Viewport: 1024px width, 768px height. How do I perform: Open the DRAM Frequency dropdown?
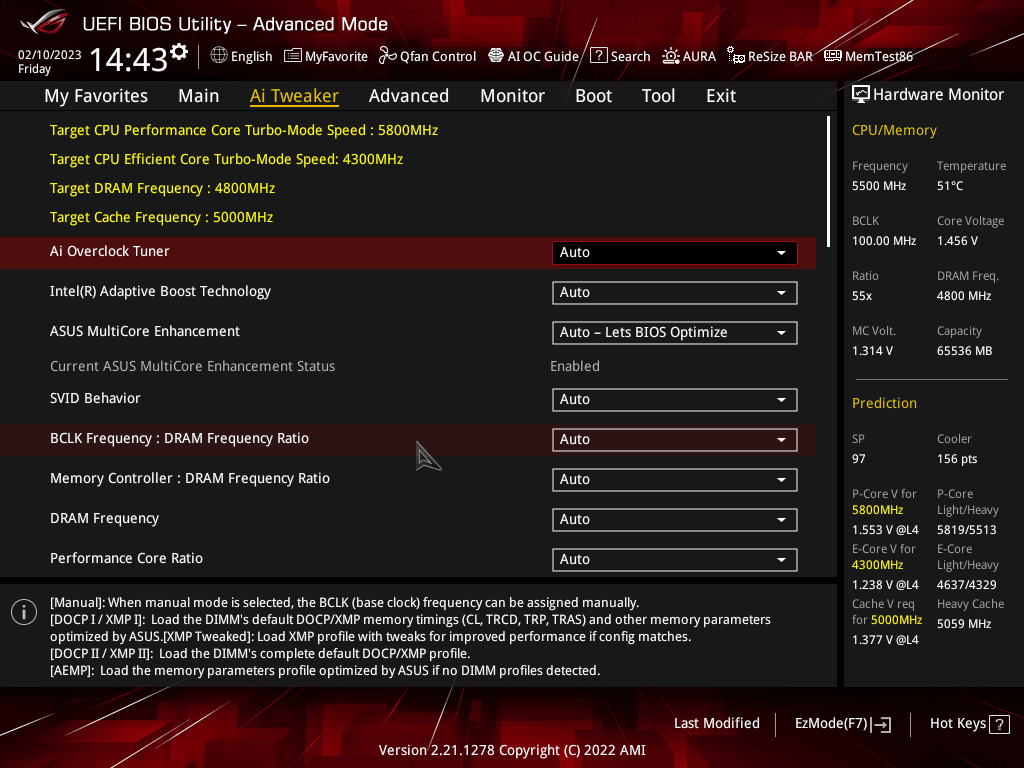pos(675,519)
